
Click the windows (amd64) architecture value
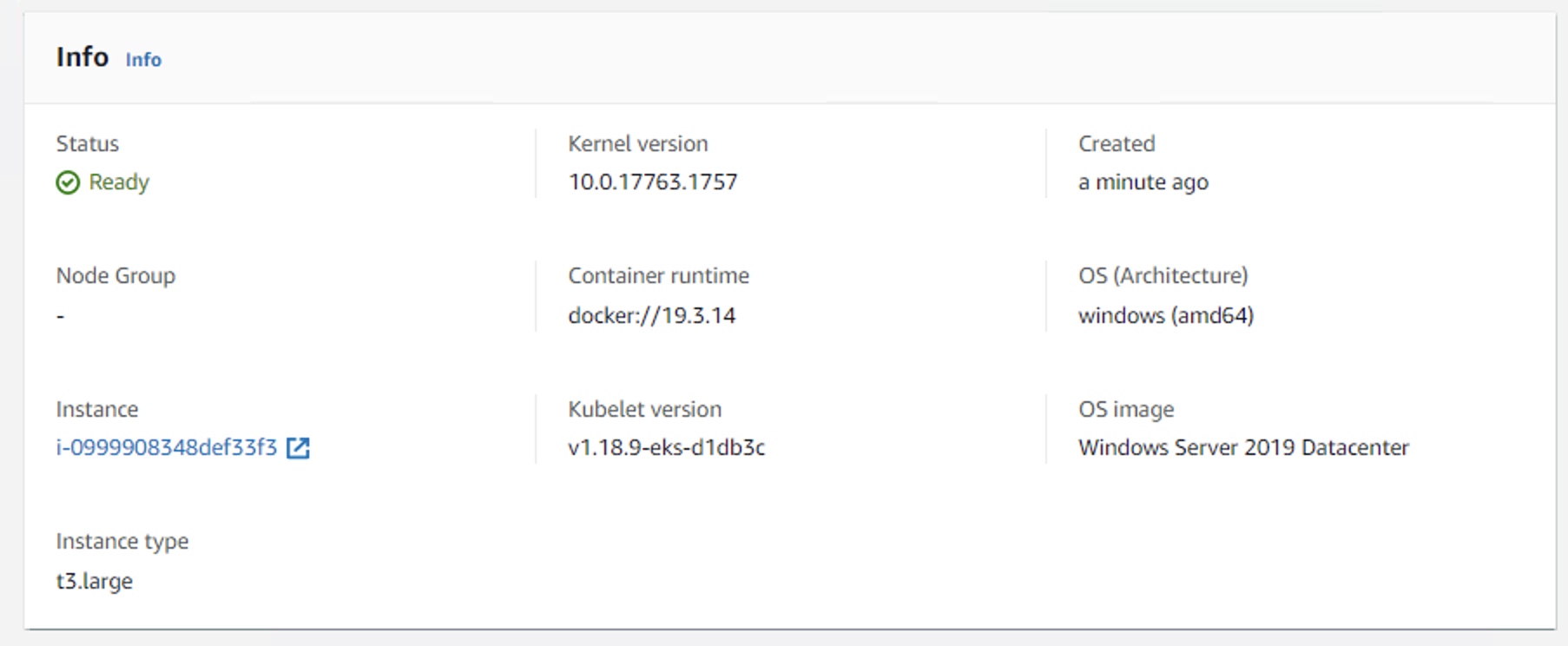1166,315
